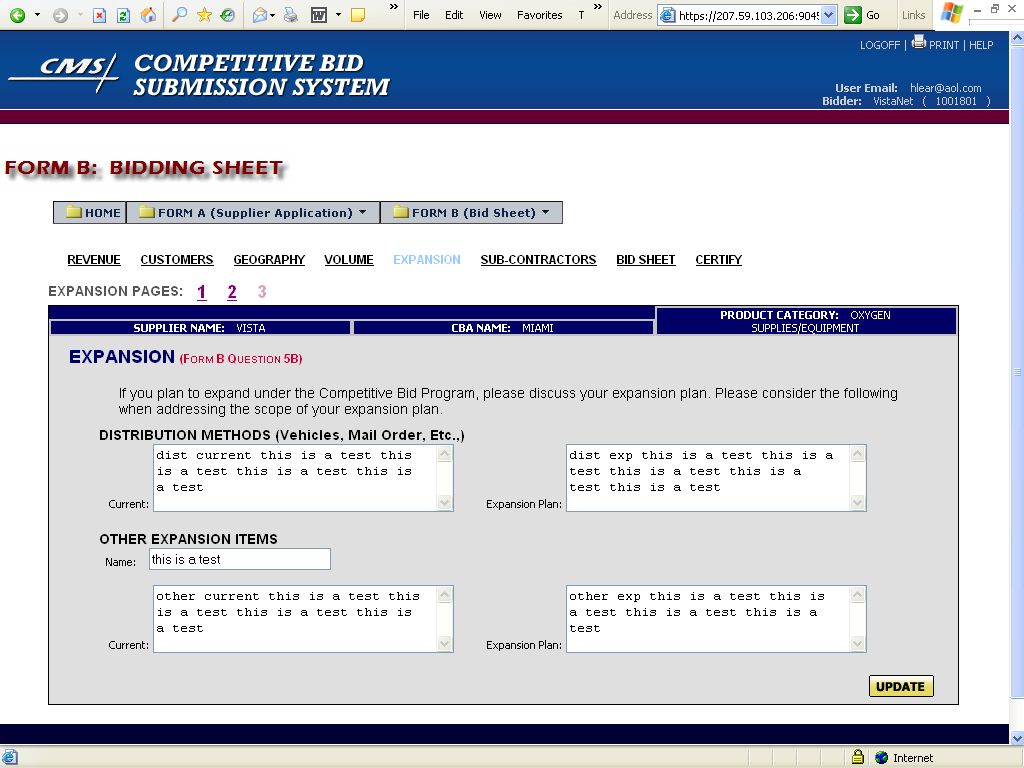Open the VOLUME tab
The height and width of the screenshot is (768, 1024).
click(349, 260)
